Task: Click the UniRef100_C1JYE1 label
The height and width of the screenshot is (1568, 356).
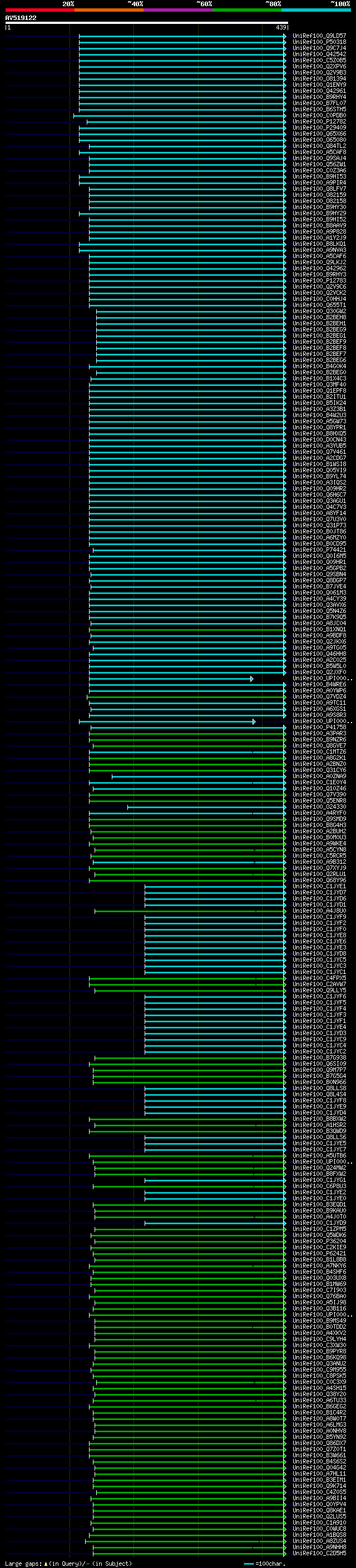Action: pyautogui.click(x=319, y=886)
